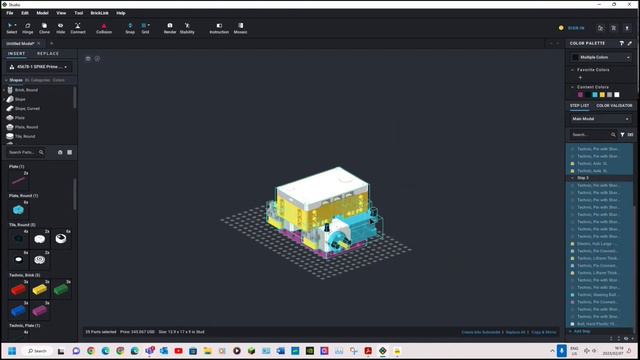Select the magenta Technic Brick thumbnail
The width and height of the screenshot is (640, 360).
coord(40,311)
